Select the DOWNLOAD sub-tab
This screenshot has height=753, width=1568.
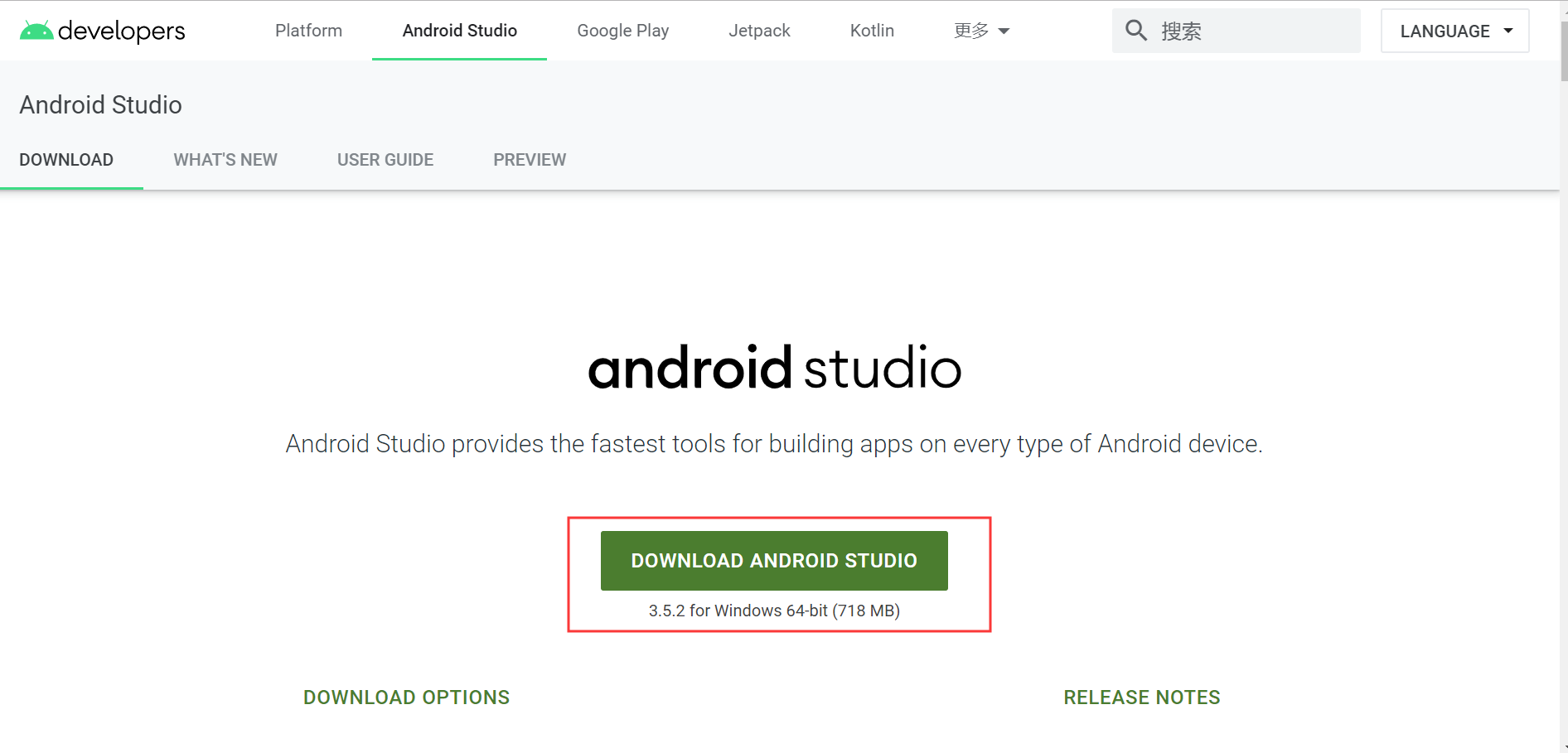[66, 160]
